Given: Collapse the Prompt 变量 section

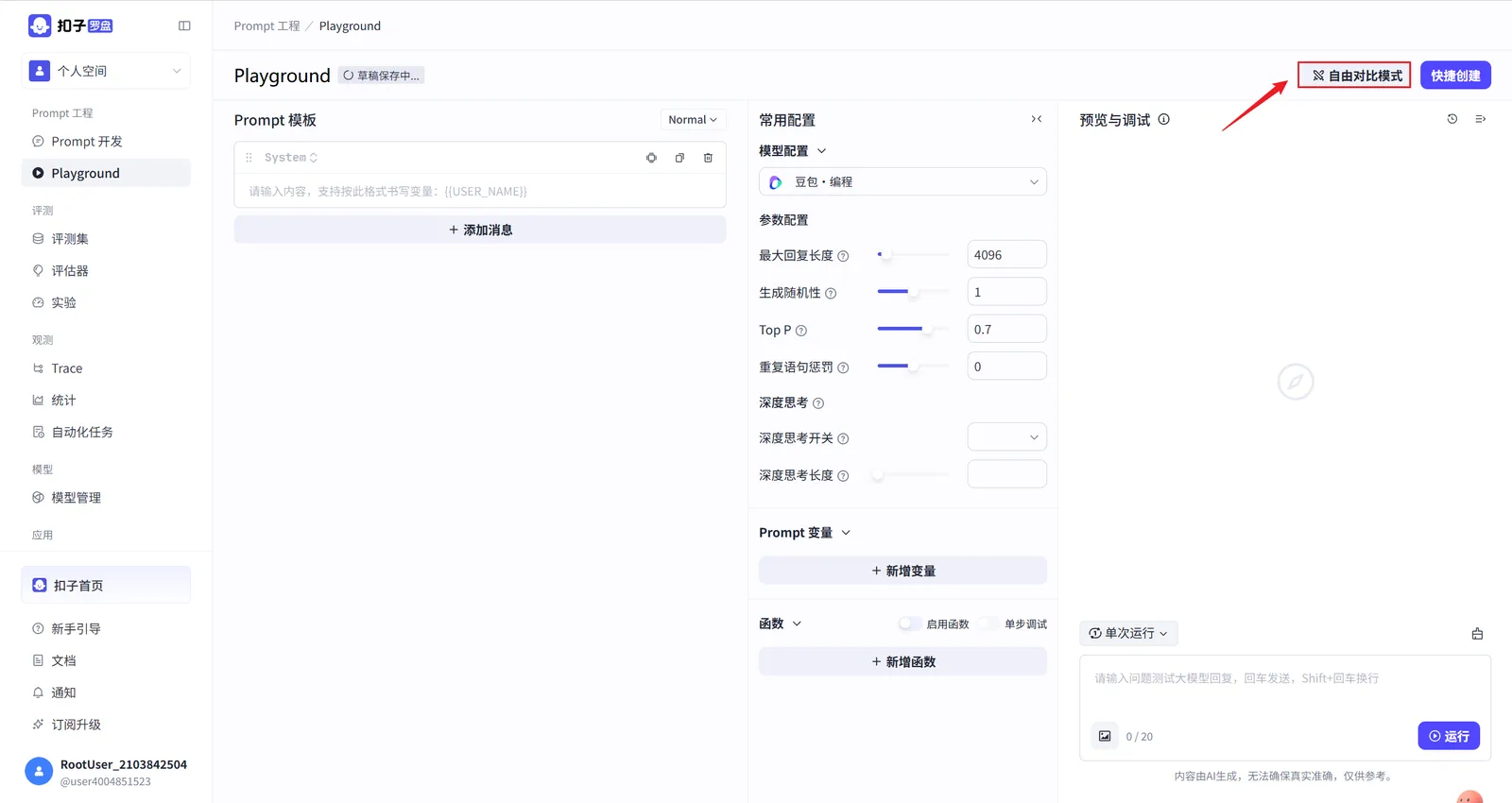Looking at the screenshot, I should coord(846,533).
